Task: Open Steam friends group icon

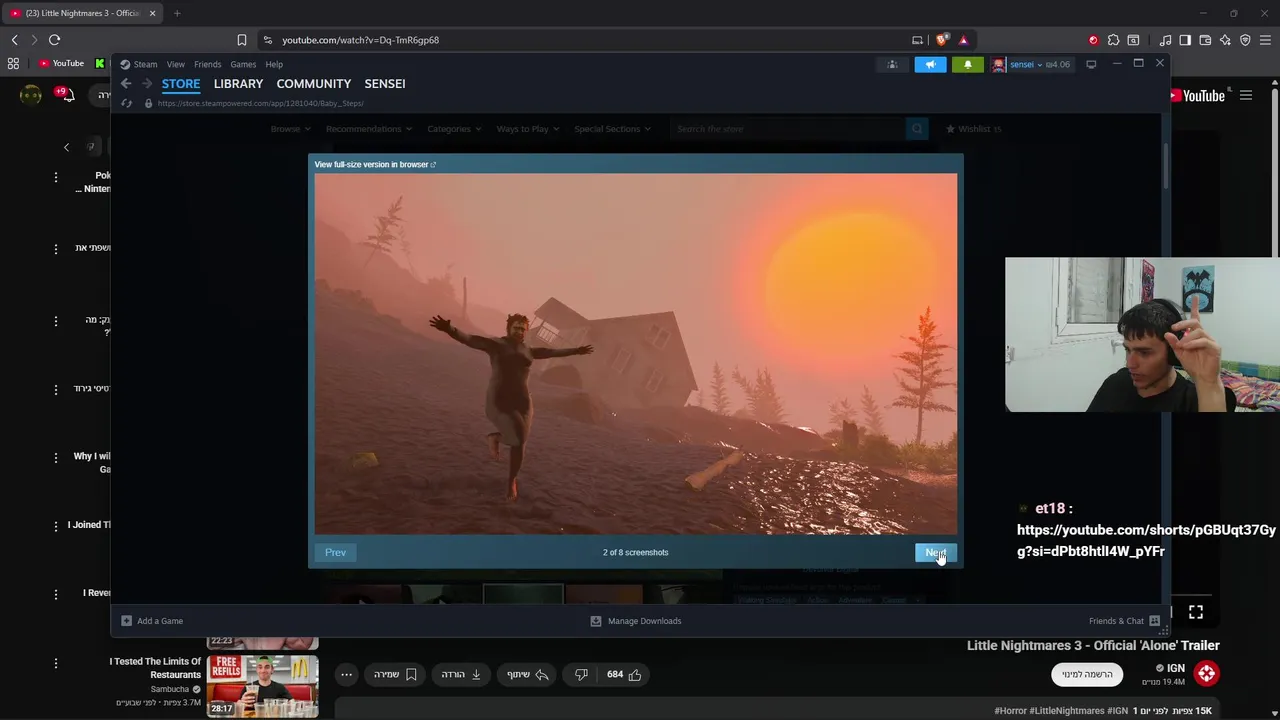Action: [892, 64]
